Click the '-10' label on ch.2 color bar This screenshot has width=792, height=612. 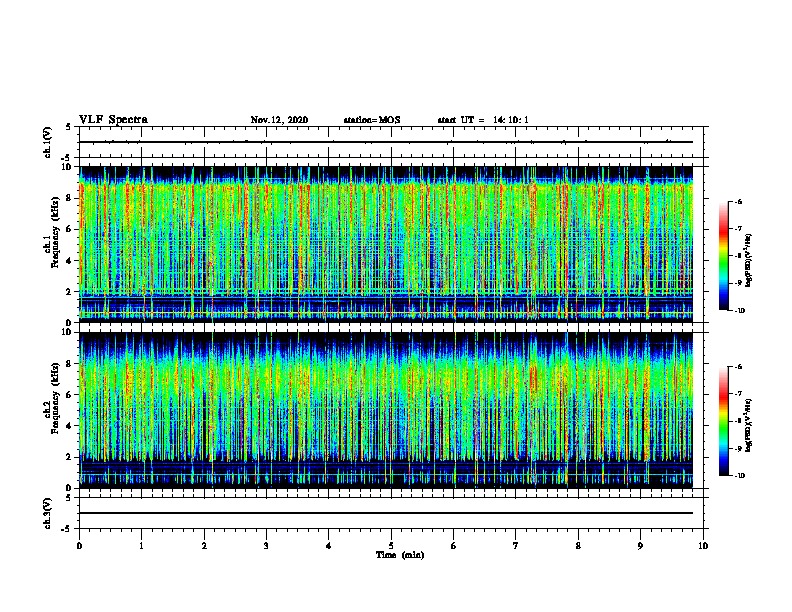point(739,475)
